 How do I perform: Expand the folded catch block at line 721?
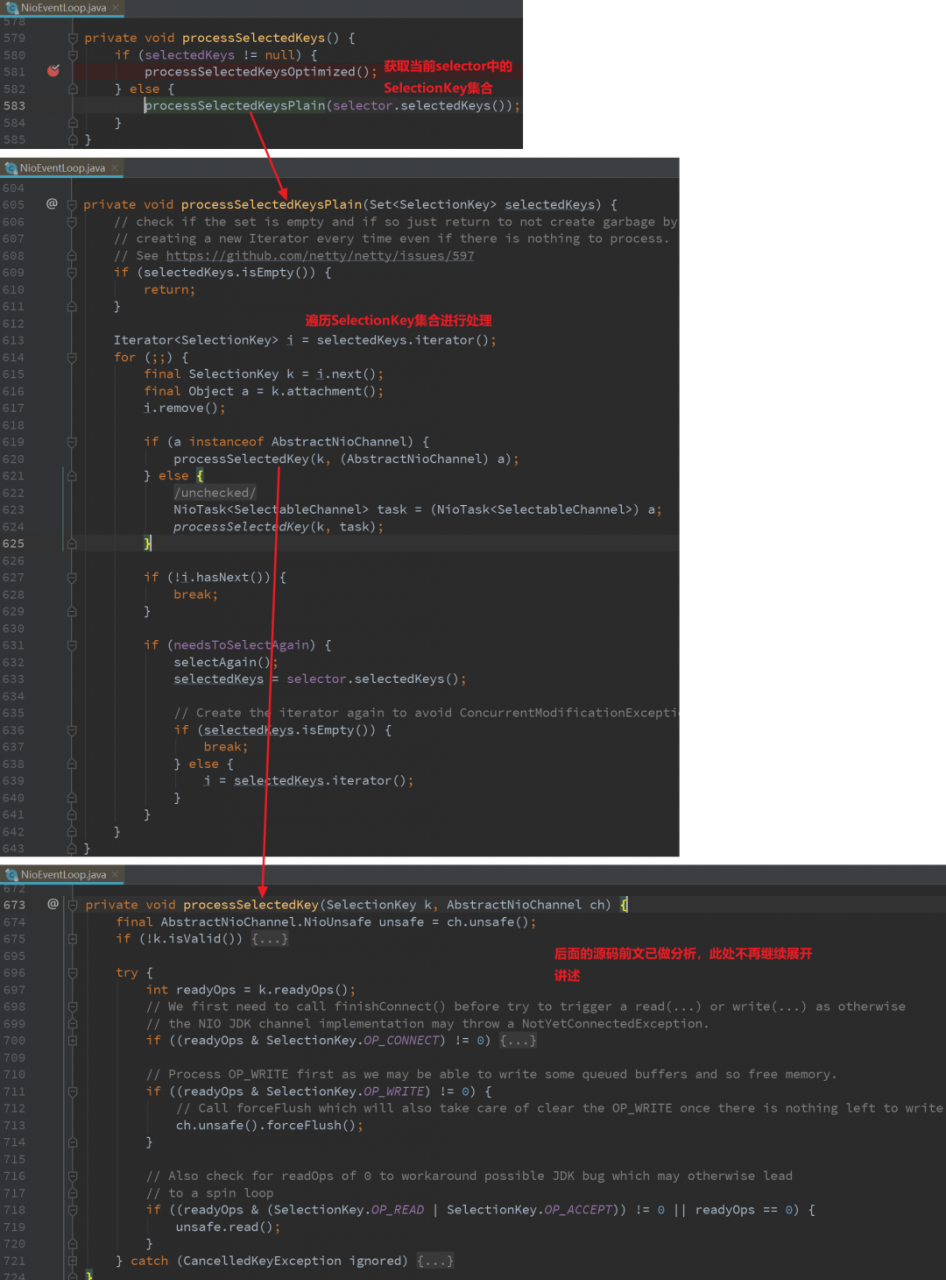tap(436, 1260)
